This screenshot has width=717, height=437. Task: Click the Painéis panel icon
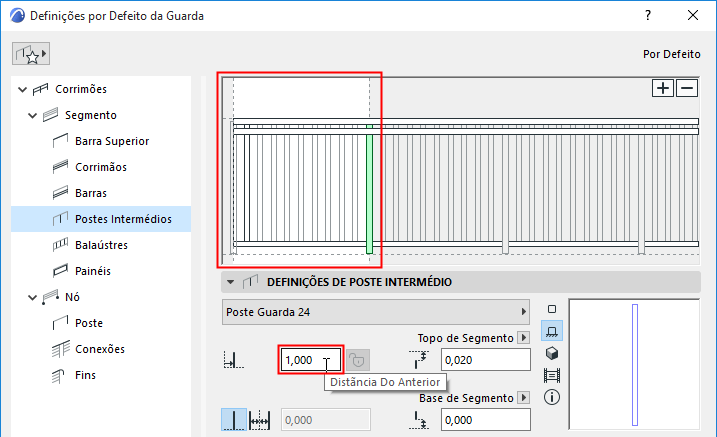point(60,271)
